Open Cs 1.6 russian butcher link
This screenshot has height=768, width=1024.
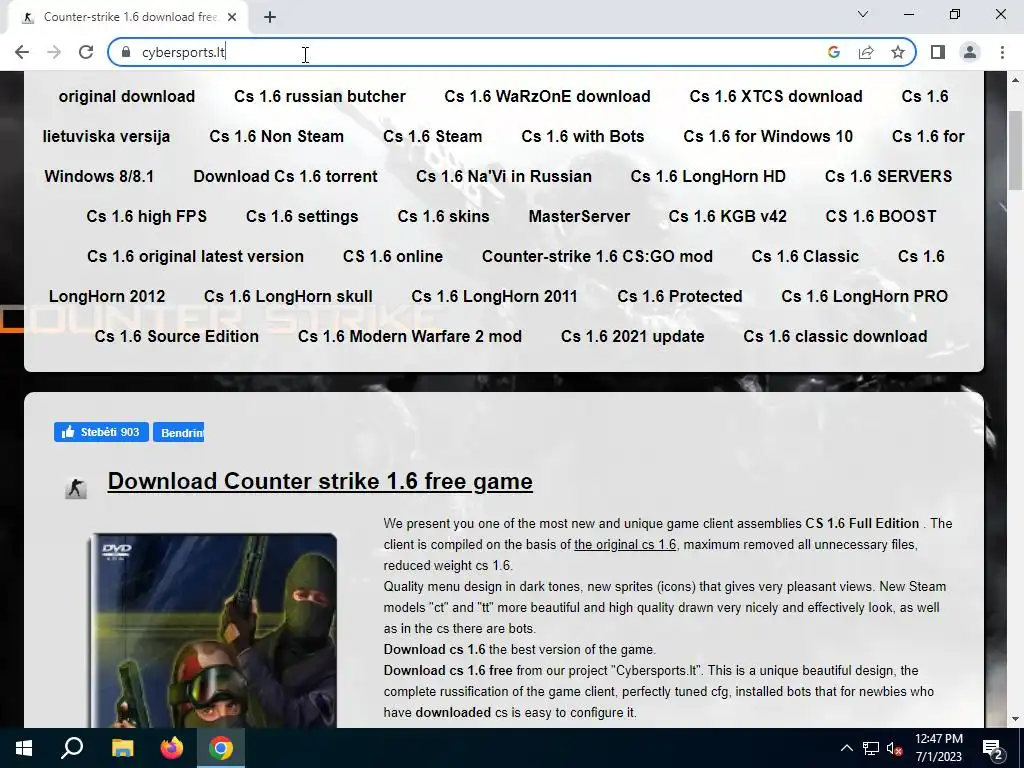point(320,97)
